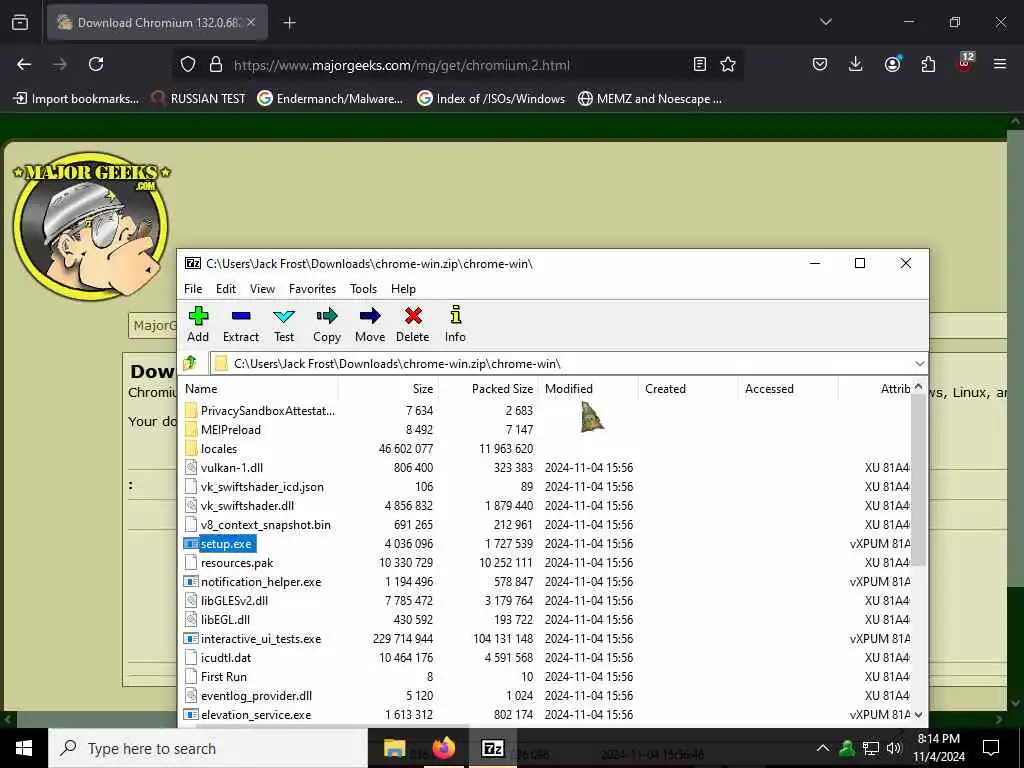Click the tracking protection shield icon
Image resolution: width=1024 pixels, height=768 pixels.
188,64
